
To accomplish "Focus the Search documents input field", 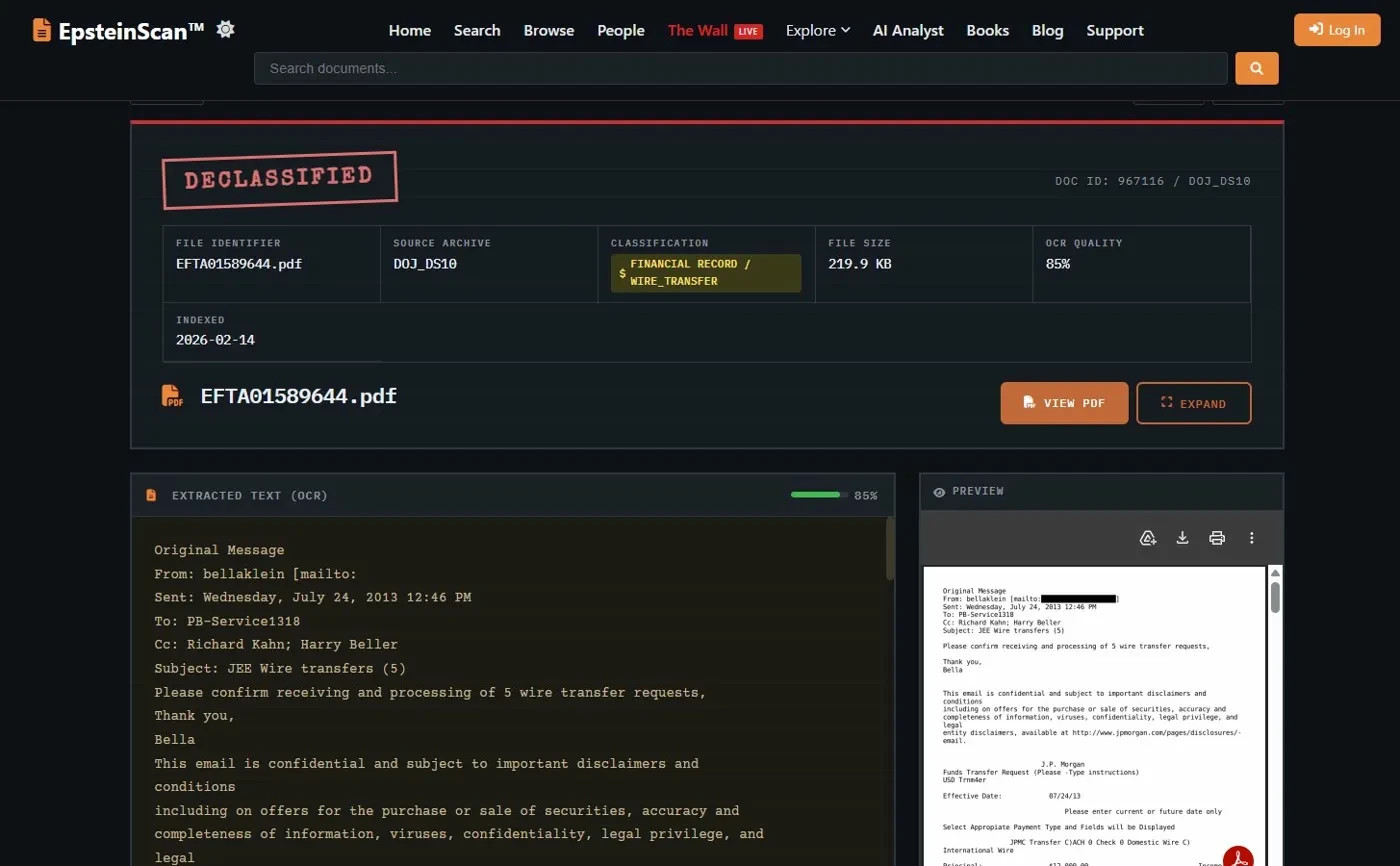I will coord(741,68).
